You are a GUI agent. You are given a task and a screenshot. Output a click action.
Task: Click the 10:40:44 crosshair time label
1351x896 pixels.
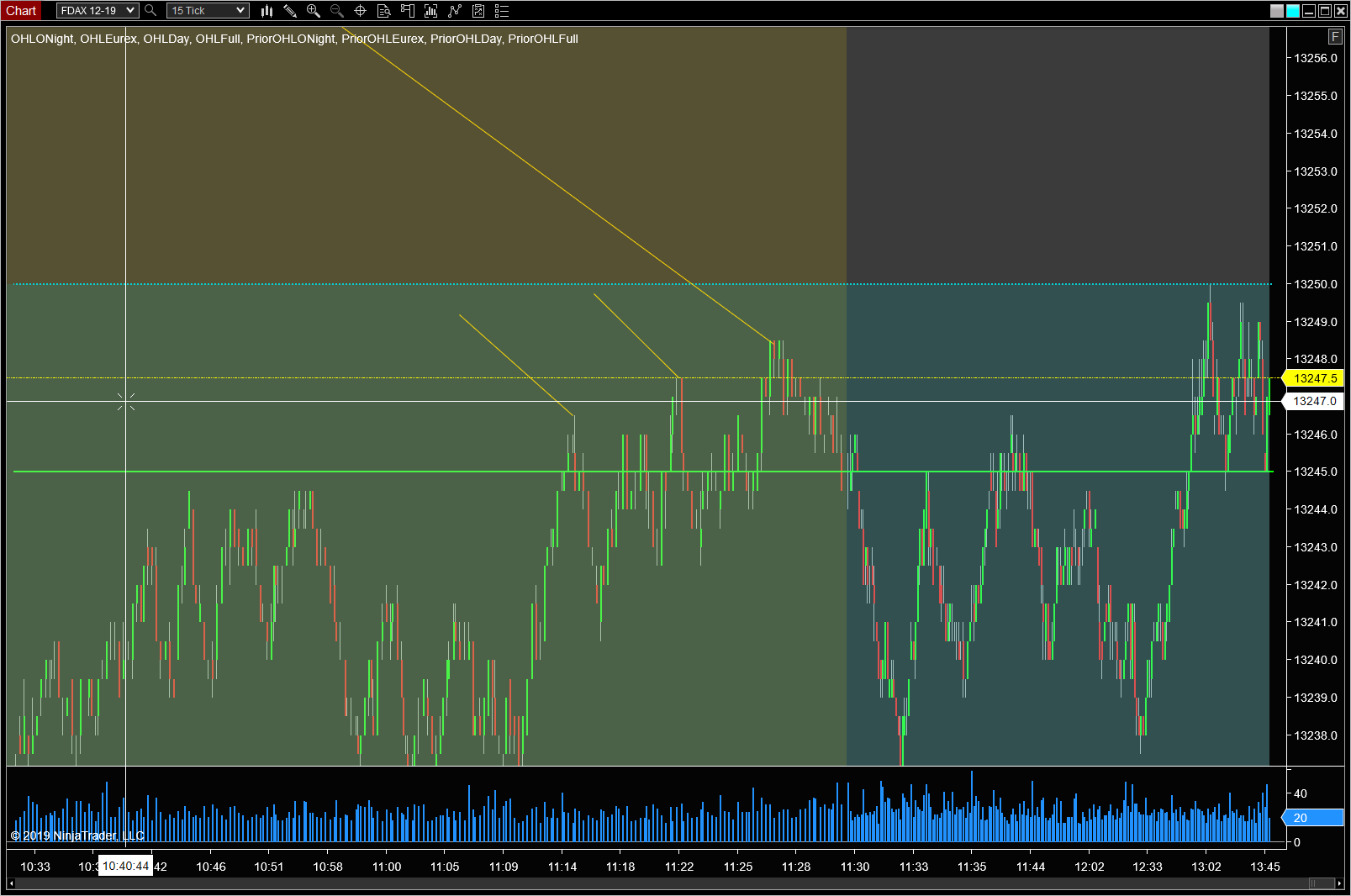[x=125, y=866]
